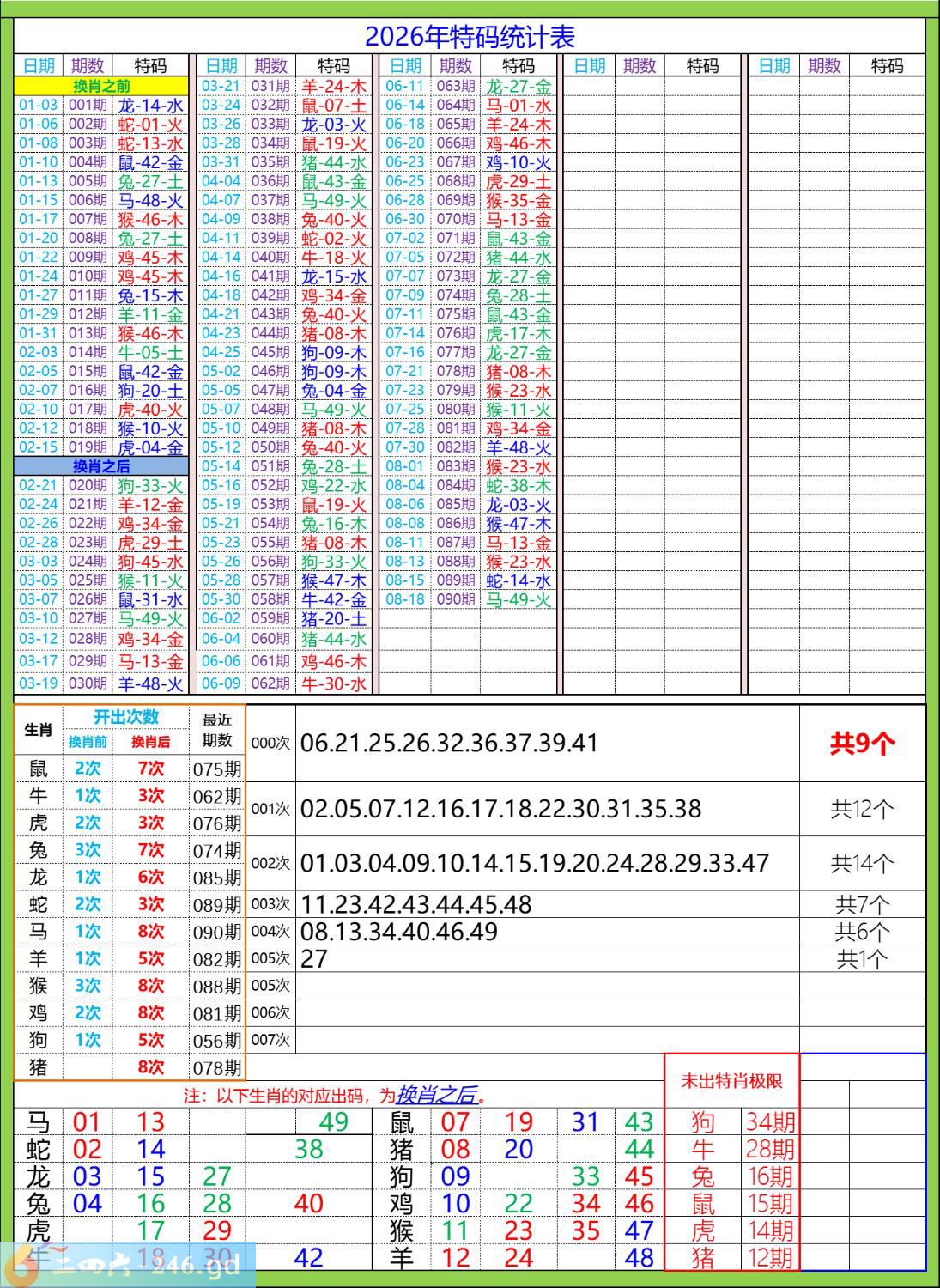Select the first 日期 column header
Viewport: 940px width, 1288px height.
[39, 66]
